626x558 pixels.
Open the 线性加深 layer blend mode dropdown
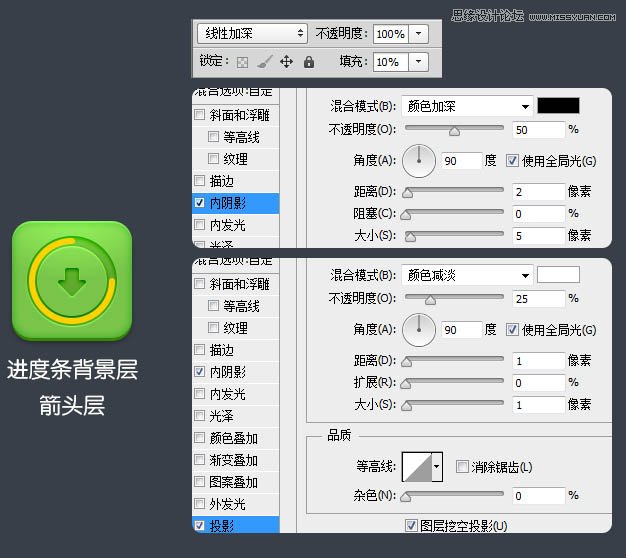pyautogui.click(x=252, y=34)
